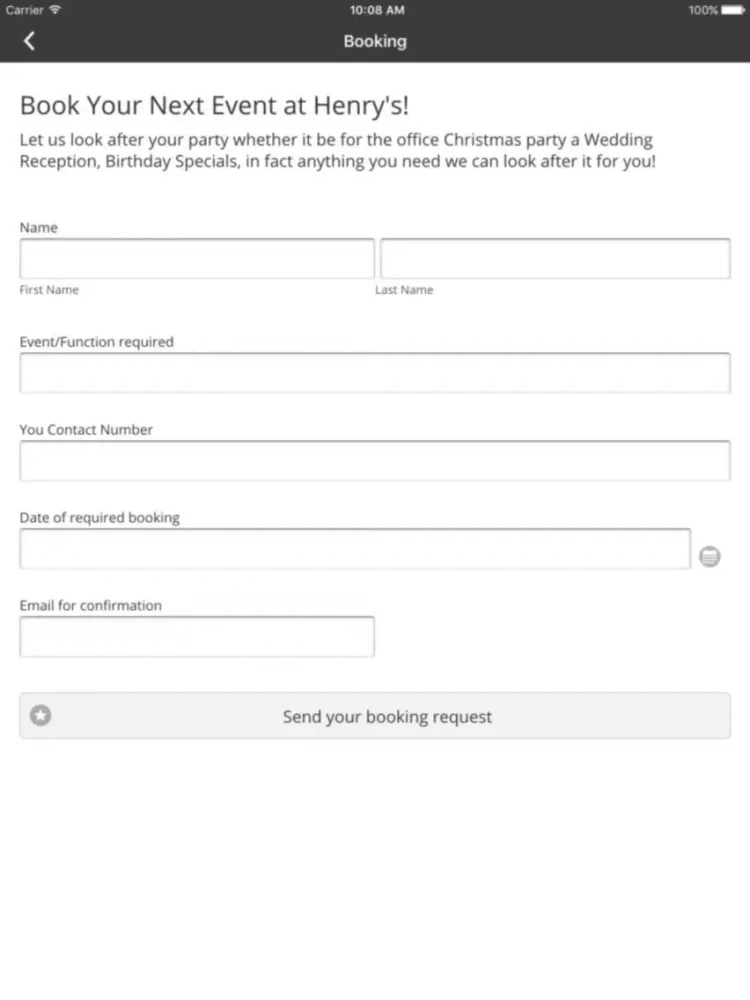Viewport: 750px width, 1000px height.
Task: Click the Date of required booking field
Action: 355,548
